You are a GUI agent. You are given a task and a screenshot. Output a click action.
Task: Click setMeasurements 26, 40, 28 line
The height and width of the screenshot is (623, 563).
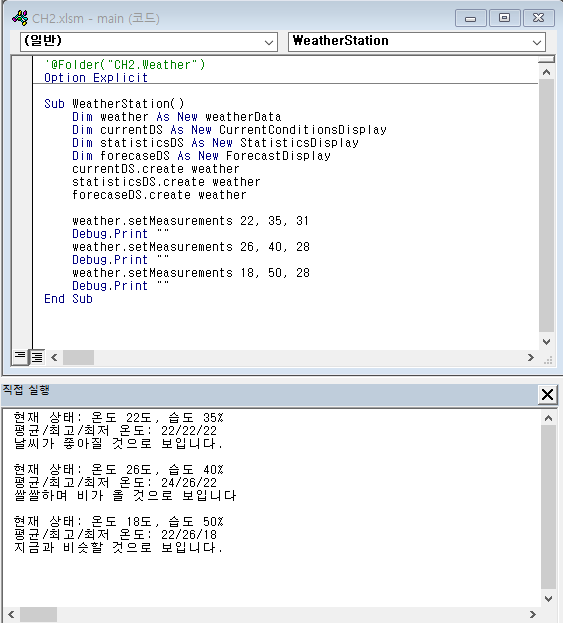click(191, 247)
